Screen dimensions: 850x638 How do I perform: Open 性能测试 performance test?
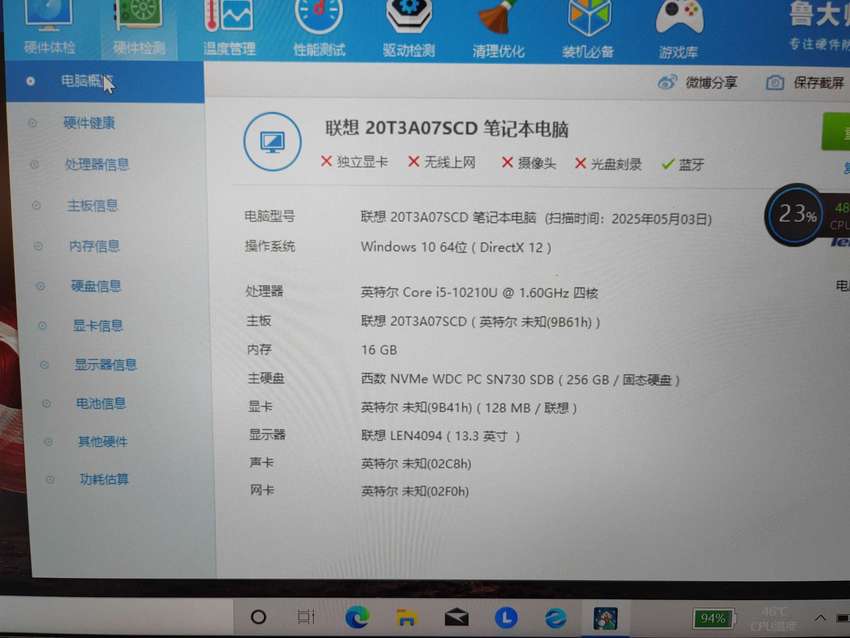click(319, 29)
